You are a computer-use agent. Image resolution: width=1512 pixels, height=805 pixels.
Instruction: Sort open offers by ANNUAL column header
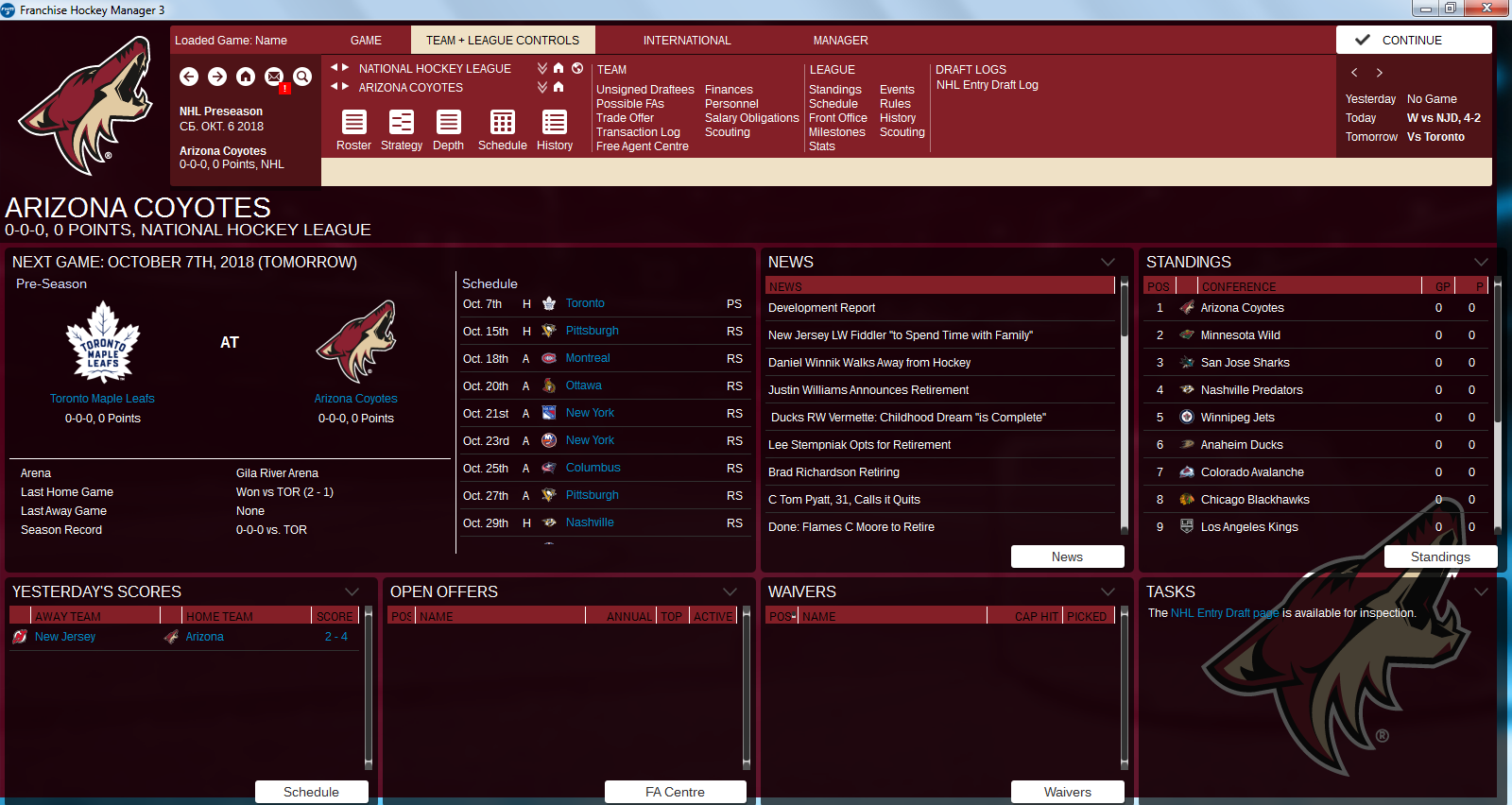tap(620, 616)
